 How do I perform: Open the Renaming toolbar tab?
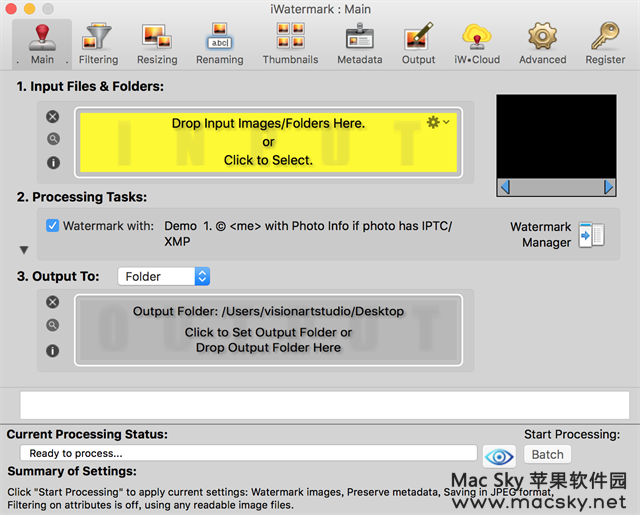coord(220,44)
